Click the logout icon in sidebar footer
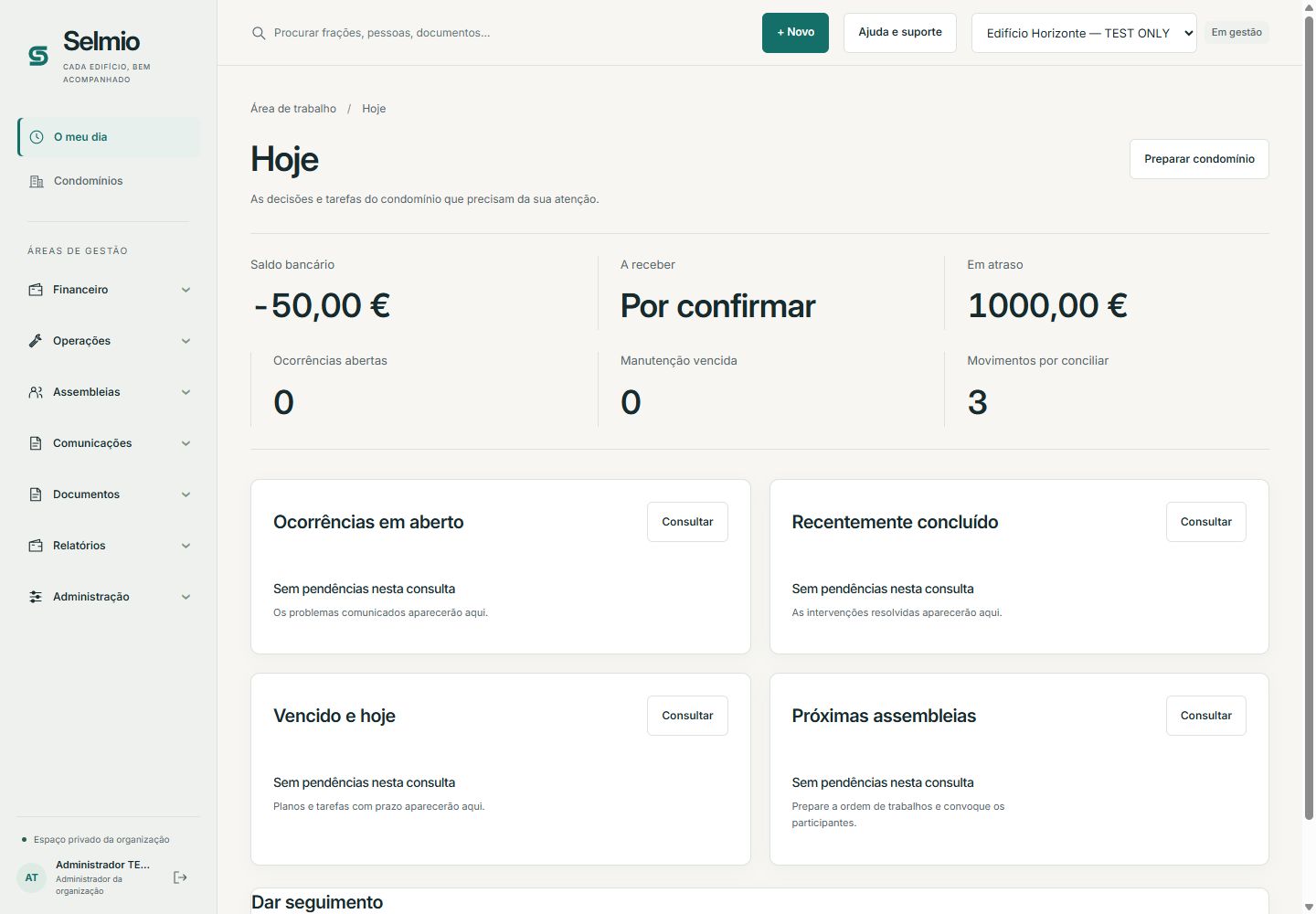 coord(180,877)
